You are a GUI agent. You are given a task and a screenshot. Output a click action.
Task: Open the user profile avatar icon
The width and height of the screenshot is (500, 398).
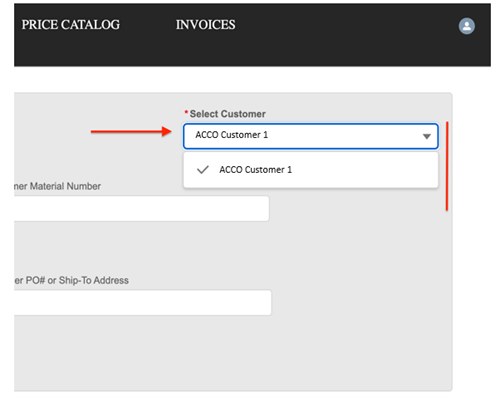(467, 26)
